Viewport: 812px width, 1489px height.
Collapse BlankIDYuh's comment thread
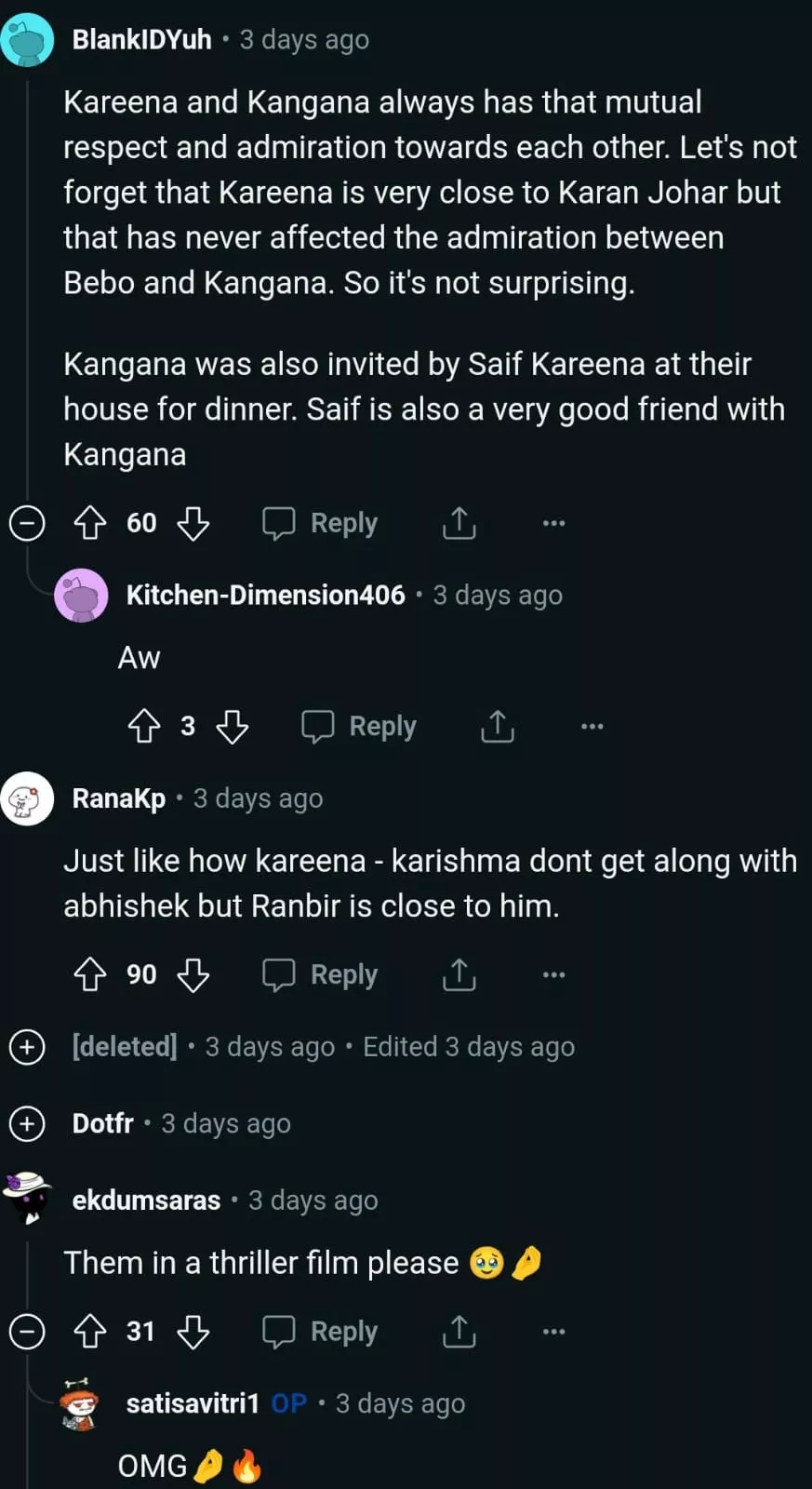point(27,523)
